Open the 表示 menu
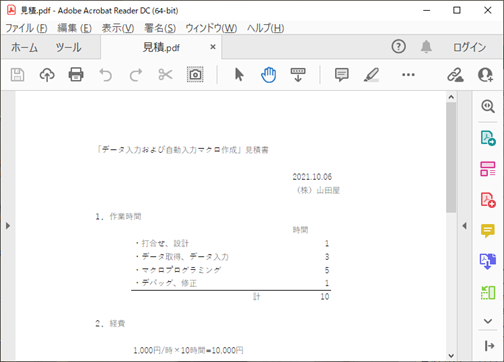This screenshot has height=362, width=504. (x=118, y=28)
